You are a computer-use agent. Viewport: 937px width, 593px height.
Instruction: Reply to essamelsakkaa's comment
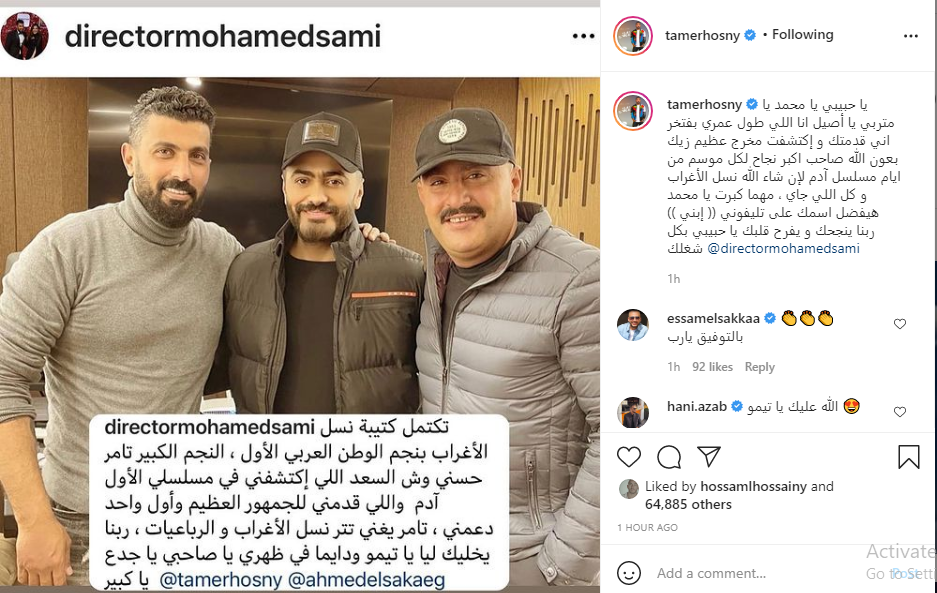760,367
